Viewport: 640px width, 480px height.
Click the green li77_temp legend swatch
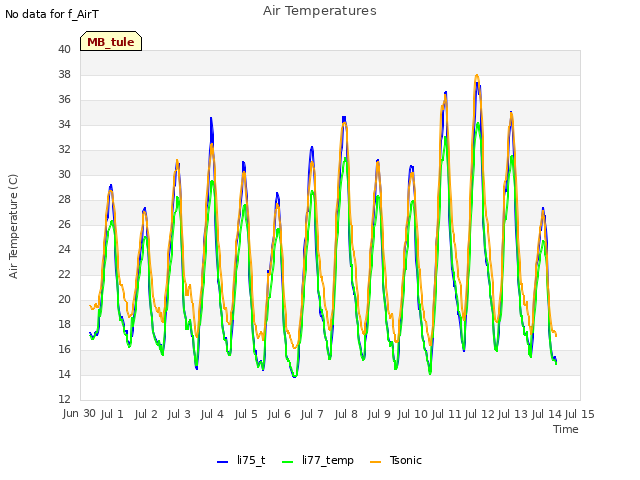pos(287,461)
